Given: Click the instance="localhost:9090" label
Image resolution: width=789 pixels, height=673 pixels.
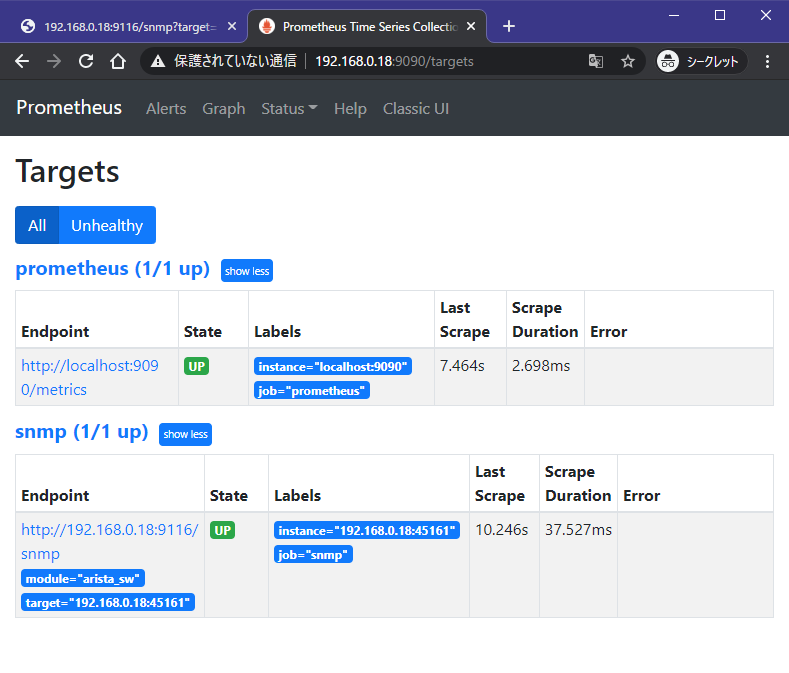Looking at the screenshot, I should [333, 366].
